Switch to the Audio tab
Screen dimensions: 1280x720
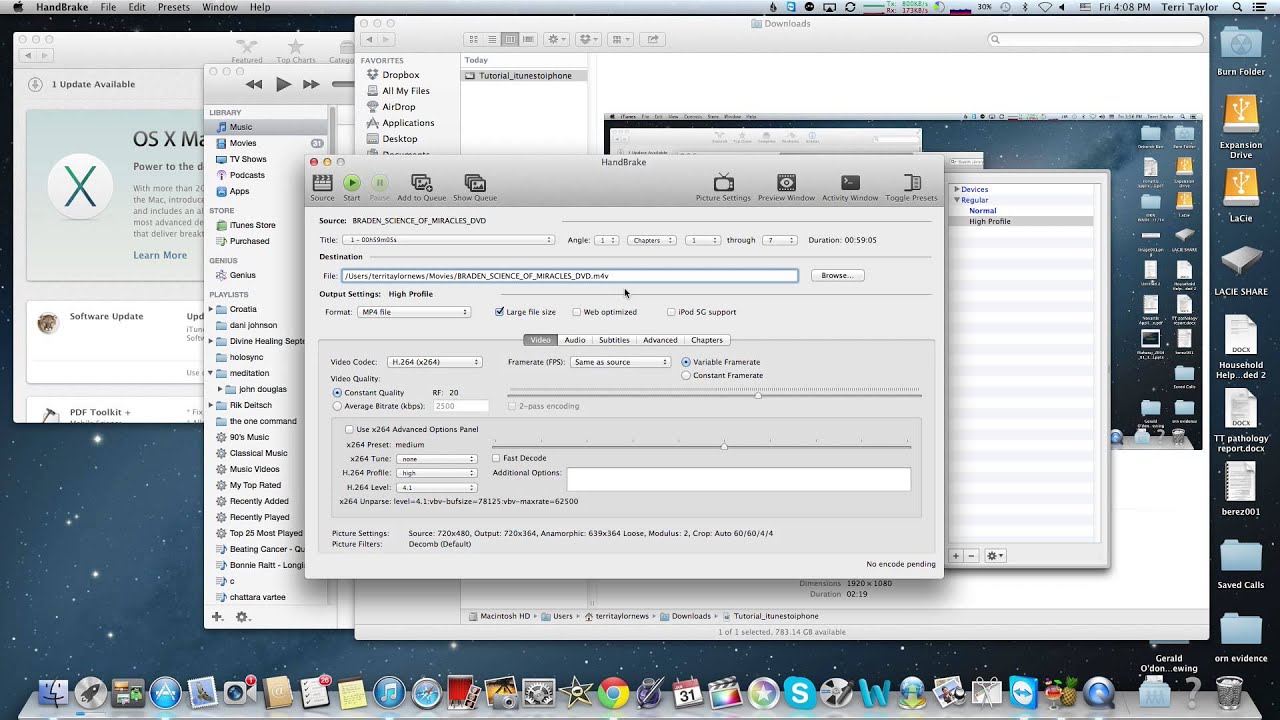point(575,340)
